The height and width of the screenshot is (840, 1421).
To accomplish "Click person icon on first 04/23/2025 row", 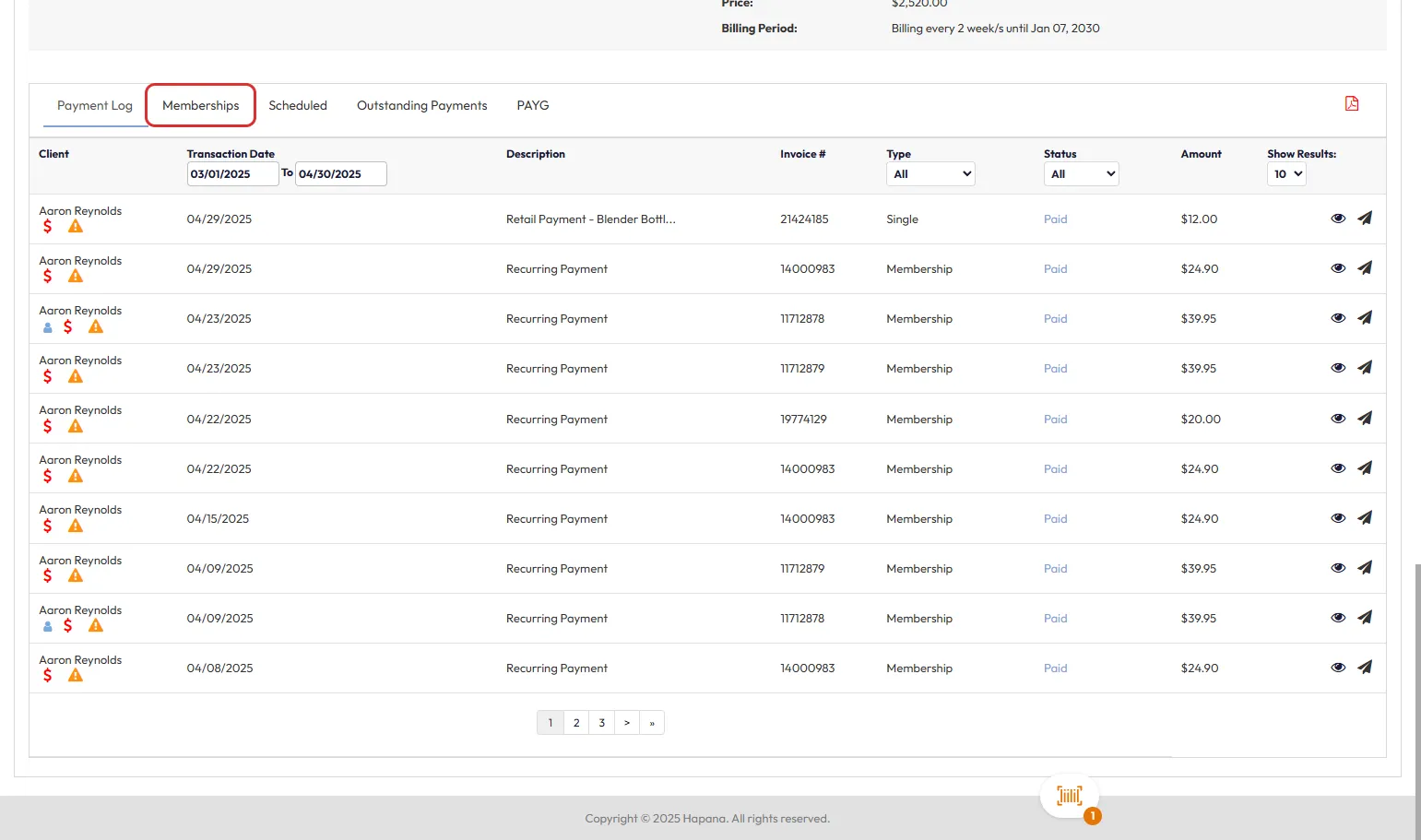I will pos(48,327).
